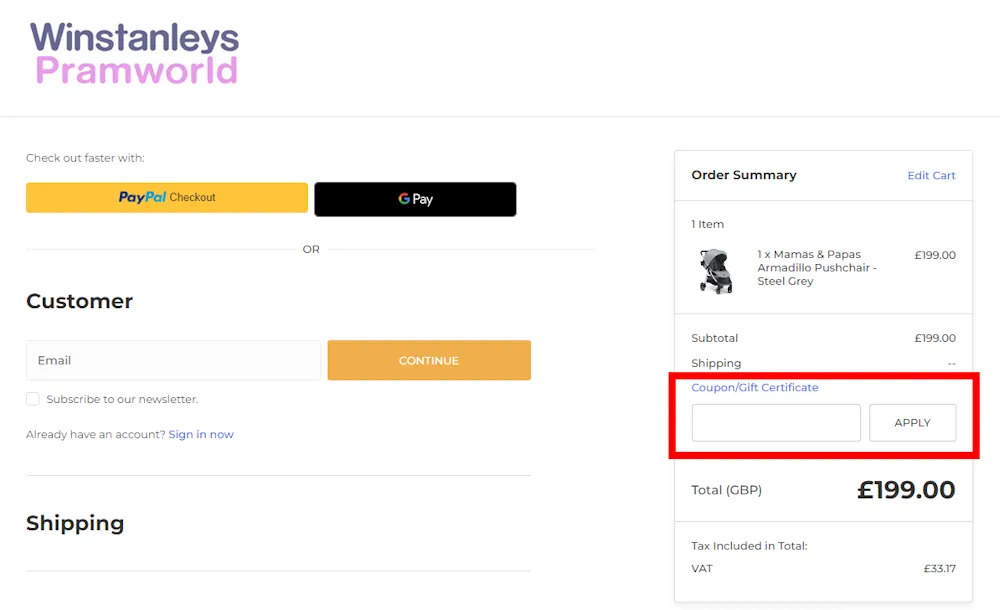The height and width of the screenshot is (610, 1000).
Task: Select the VAT £33.17 value
Action: tap(939, 569)
